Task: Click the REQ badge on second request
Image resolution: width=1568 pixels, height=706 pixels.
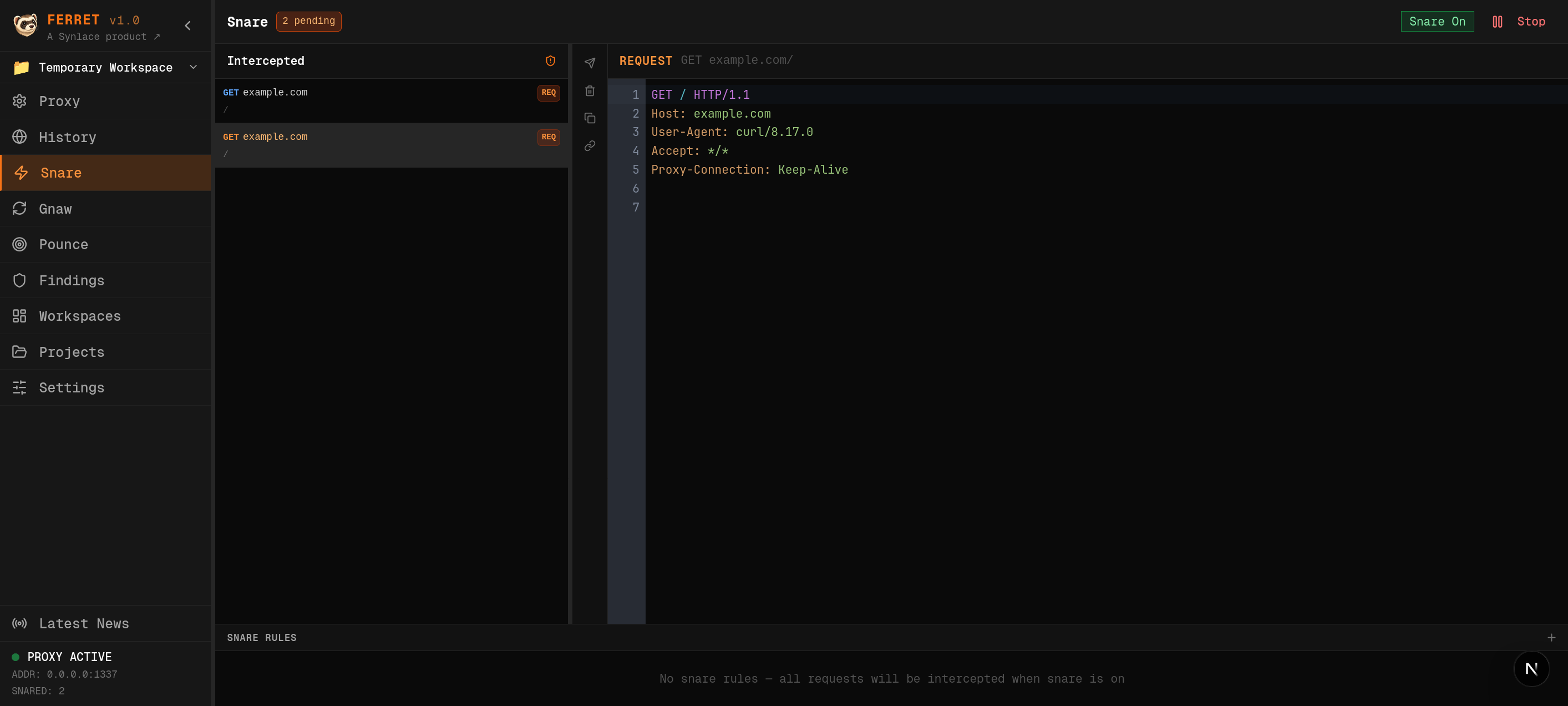Action: tap(549, 137)
